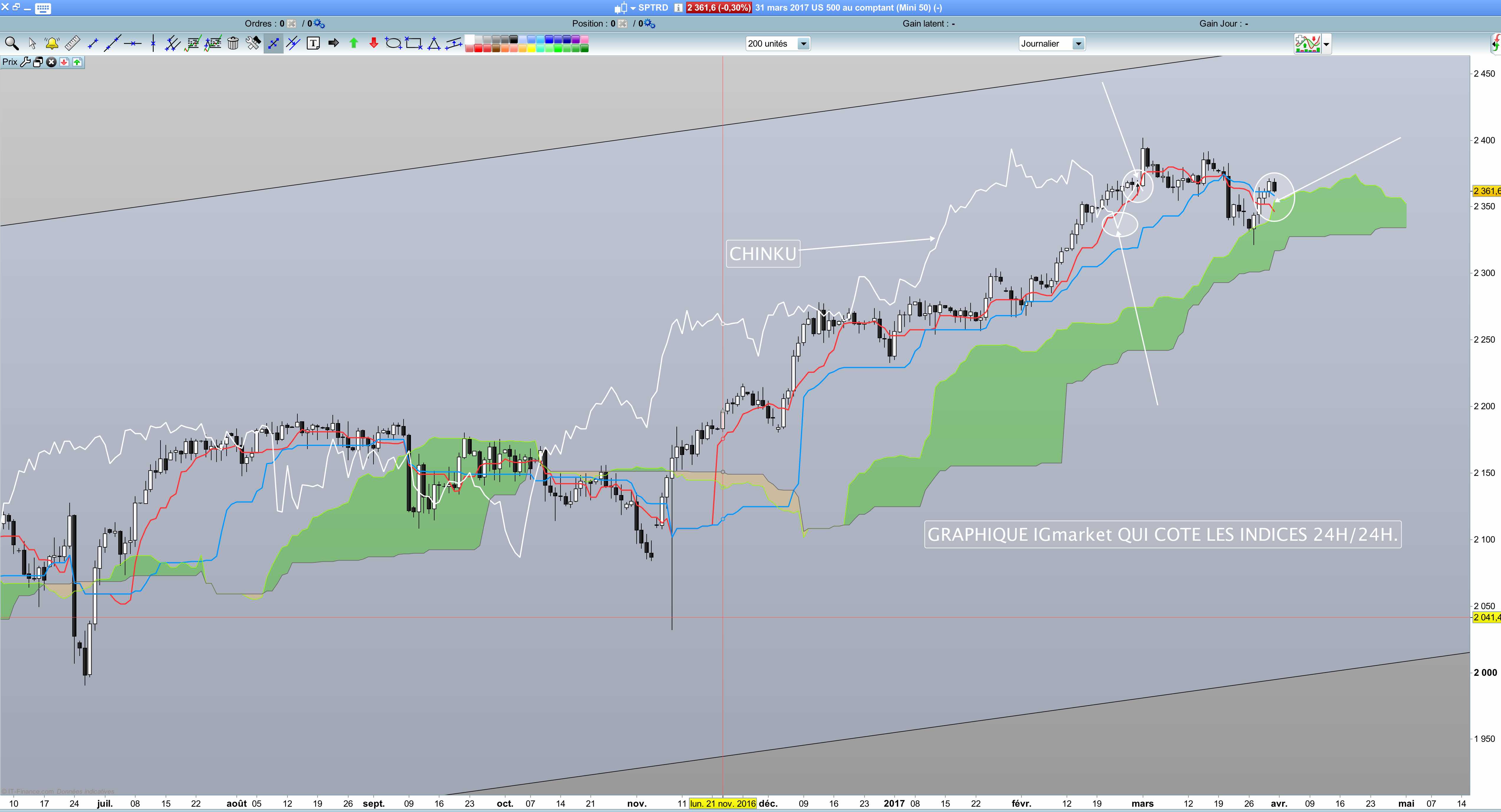Select the ruler measurement tool
Screen dimensions: 1501x812
coord(72,43)
